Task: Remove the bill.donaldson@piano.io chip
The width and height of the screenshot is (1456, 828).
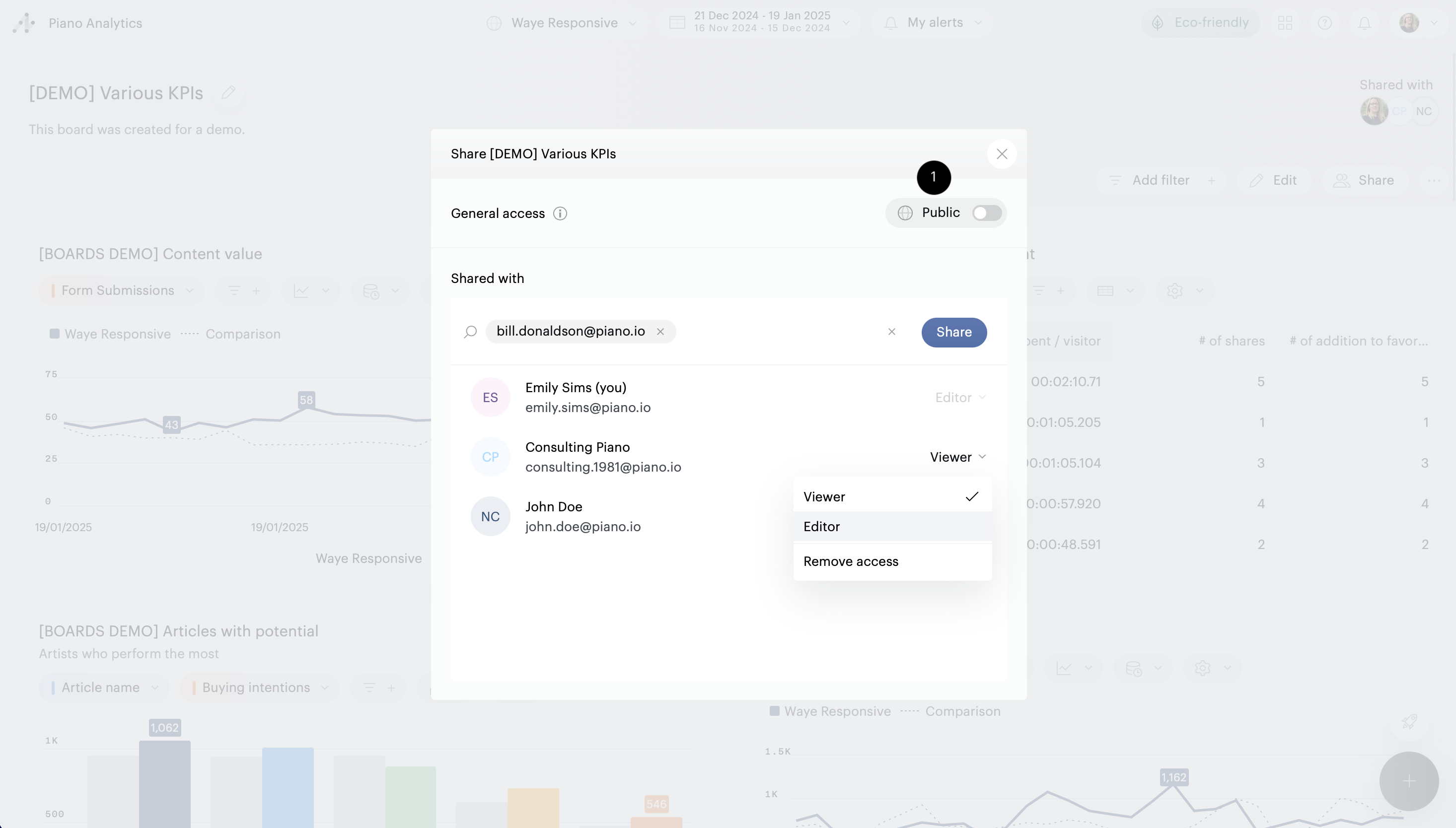Action: pos(660,332)
